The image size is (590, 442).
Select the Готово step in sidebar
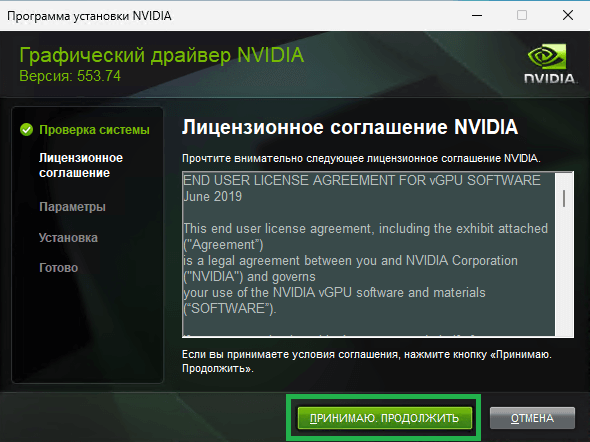[58, 268]
